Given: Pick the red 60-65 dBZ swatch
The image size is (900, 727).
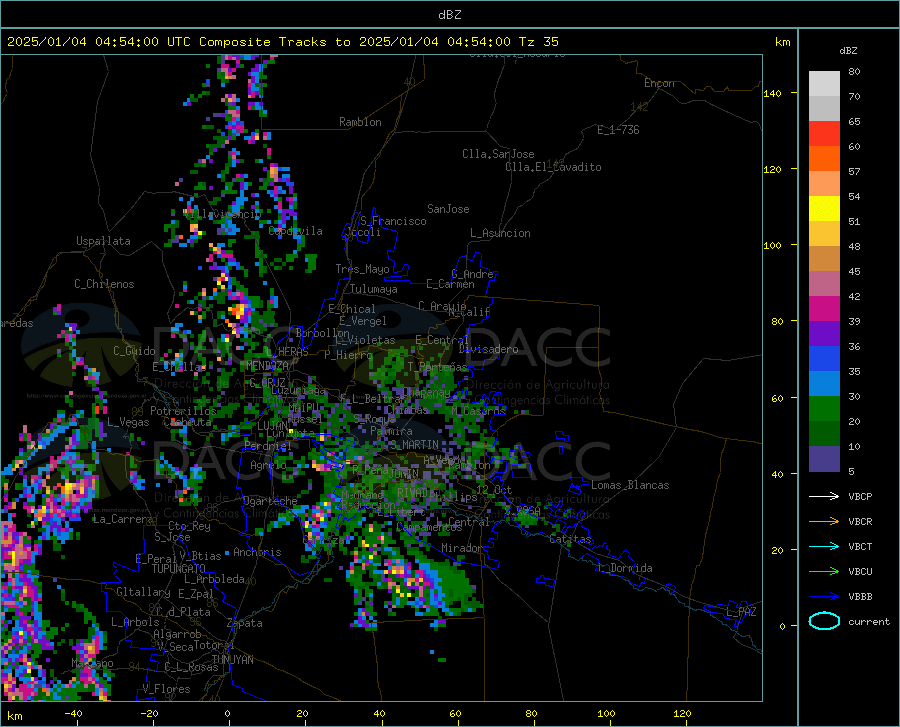Looking at the screenshot, I should (824, 134).
